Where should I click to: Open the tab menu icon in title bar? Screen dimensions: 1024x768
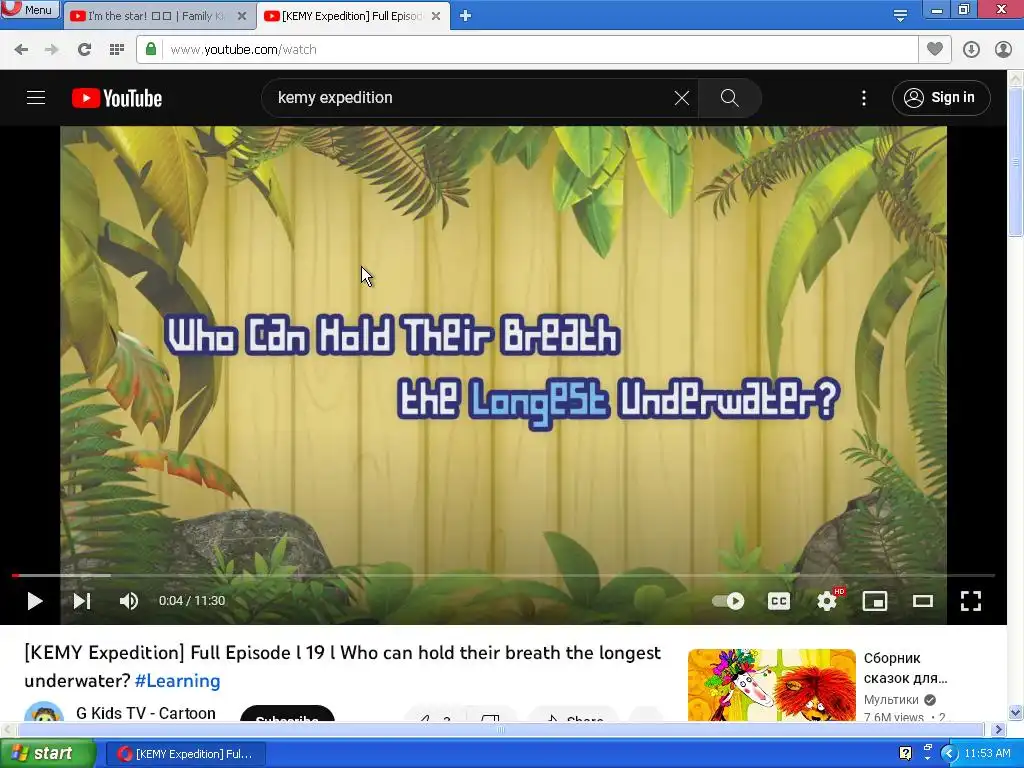(x=900, y=15)
